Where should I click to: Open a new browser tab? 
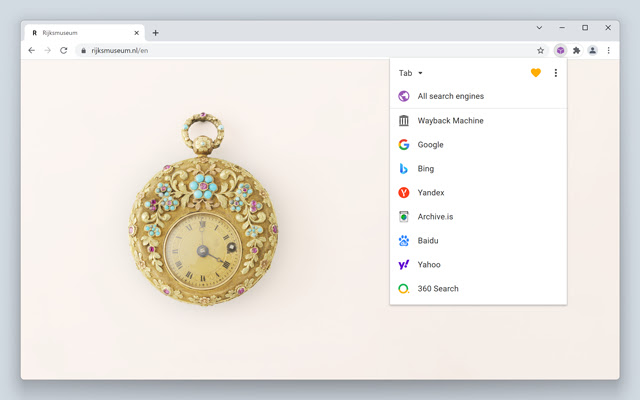[155, 32]
